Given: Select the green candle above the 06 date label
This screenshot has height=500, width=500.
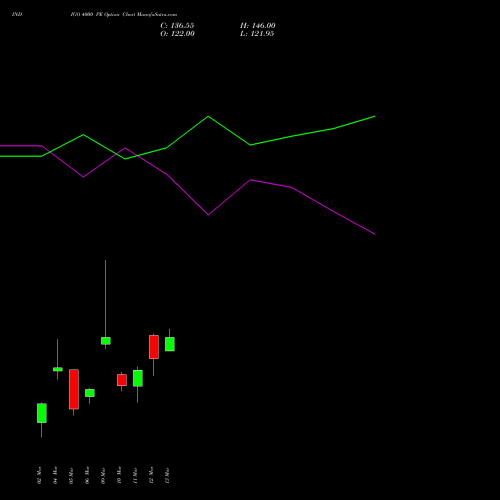Looking at the screenshot, I should (x=90, y=393).
